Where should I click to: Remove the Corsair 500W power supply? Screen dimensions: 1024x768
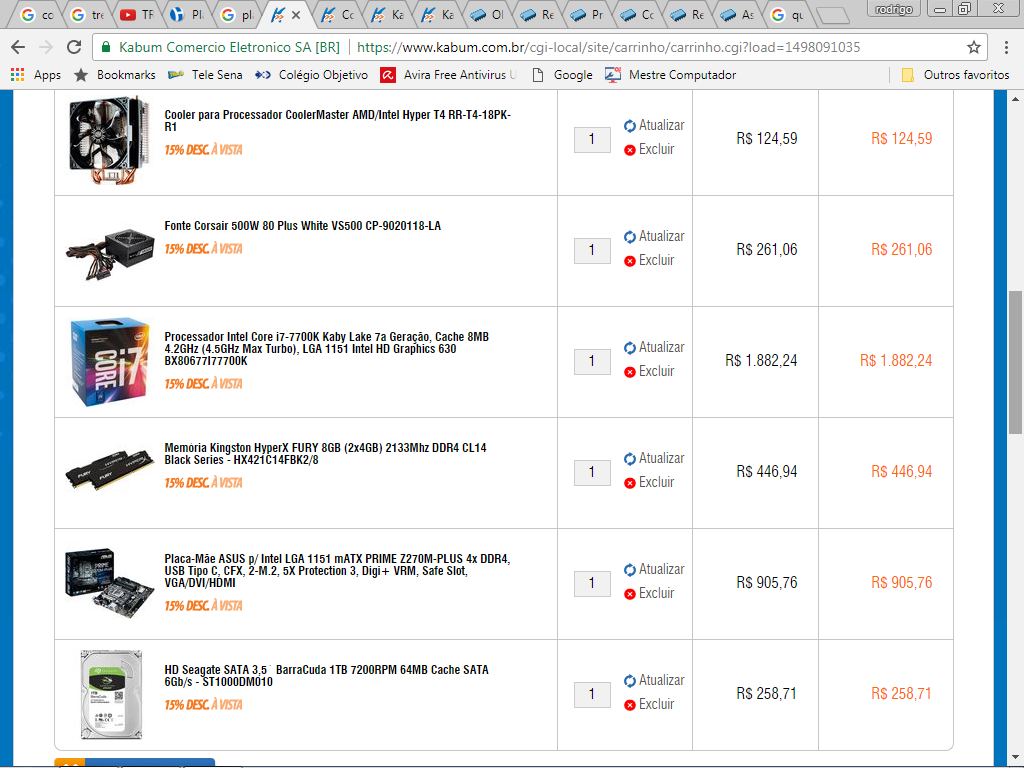pos(648,261)
